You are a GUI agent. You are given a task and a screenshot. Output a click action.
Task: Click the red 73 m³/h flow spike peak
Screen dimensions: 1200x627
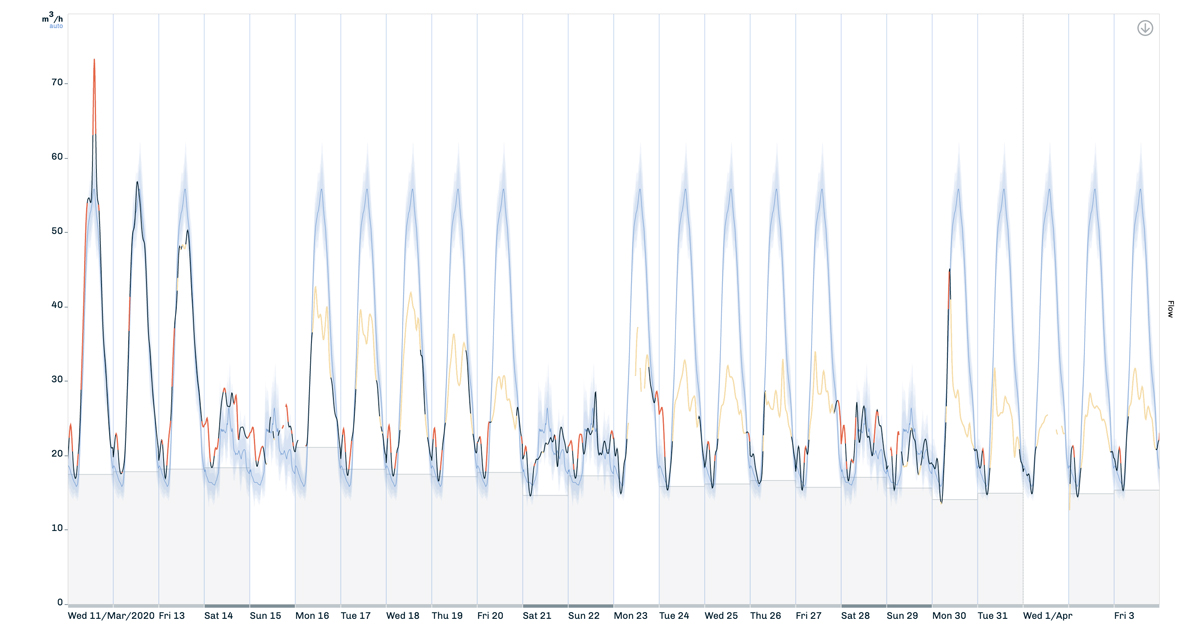[x=94, y=60]
